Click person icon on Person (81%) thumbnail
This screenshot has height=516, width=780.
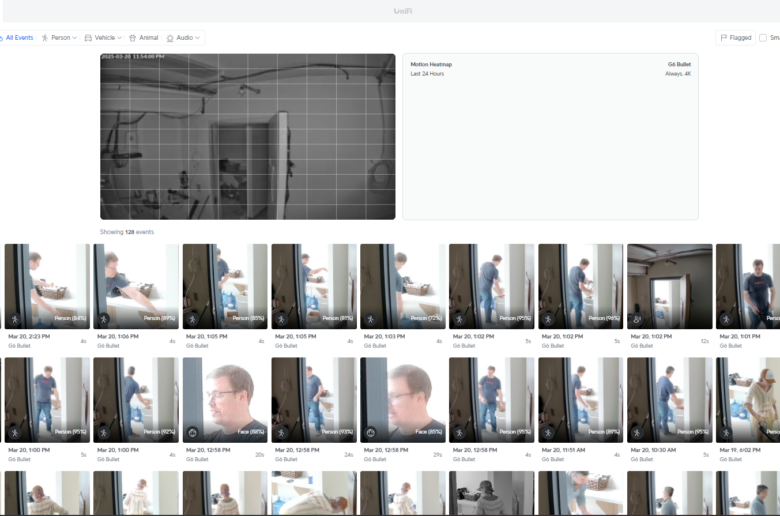click(282, 319)
